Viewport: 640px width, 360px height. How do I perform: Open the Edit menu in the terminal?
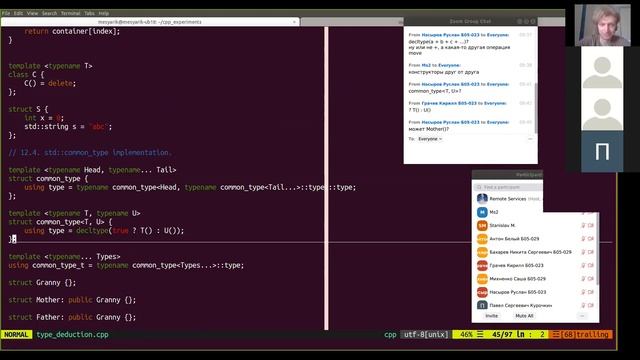click(x=18, y=13)
